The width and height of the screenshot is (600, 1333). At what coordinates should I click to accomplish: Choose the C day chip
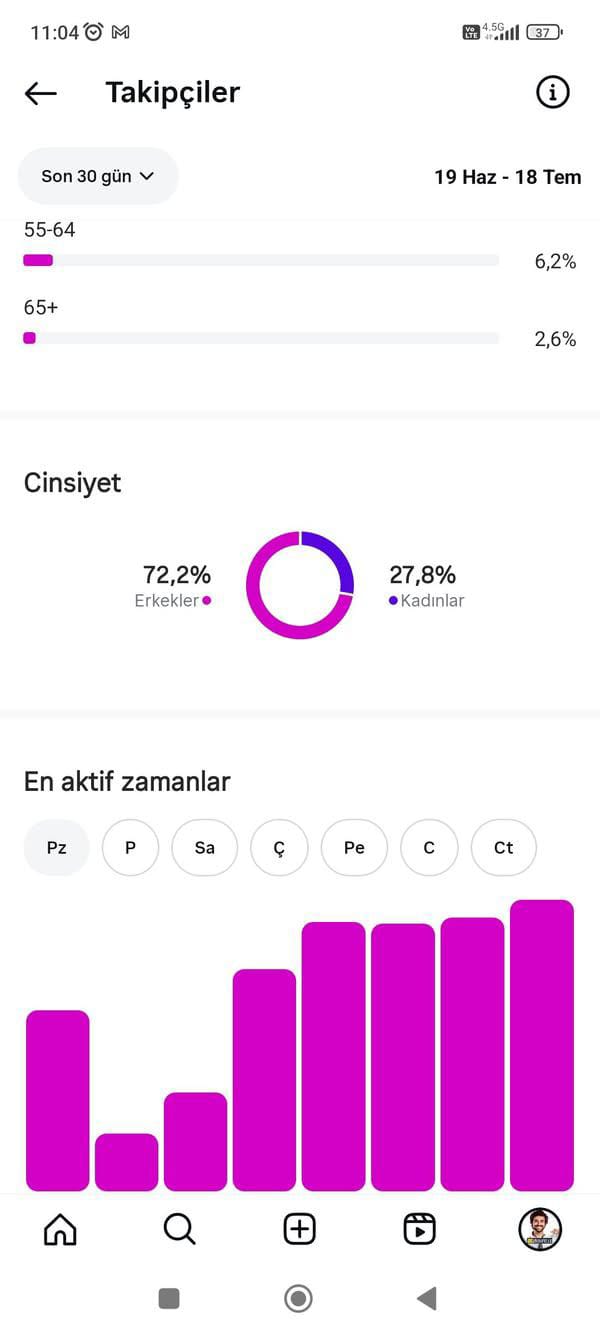coord(429,847)
